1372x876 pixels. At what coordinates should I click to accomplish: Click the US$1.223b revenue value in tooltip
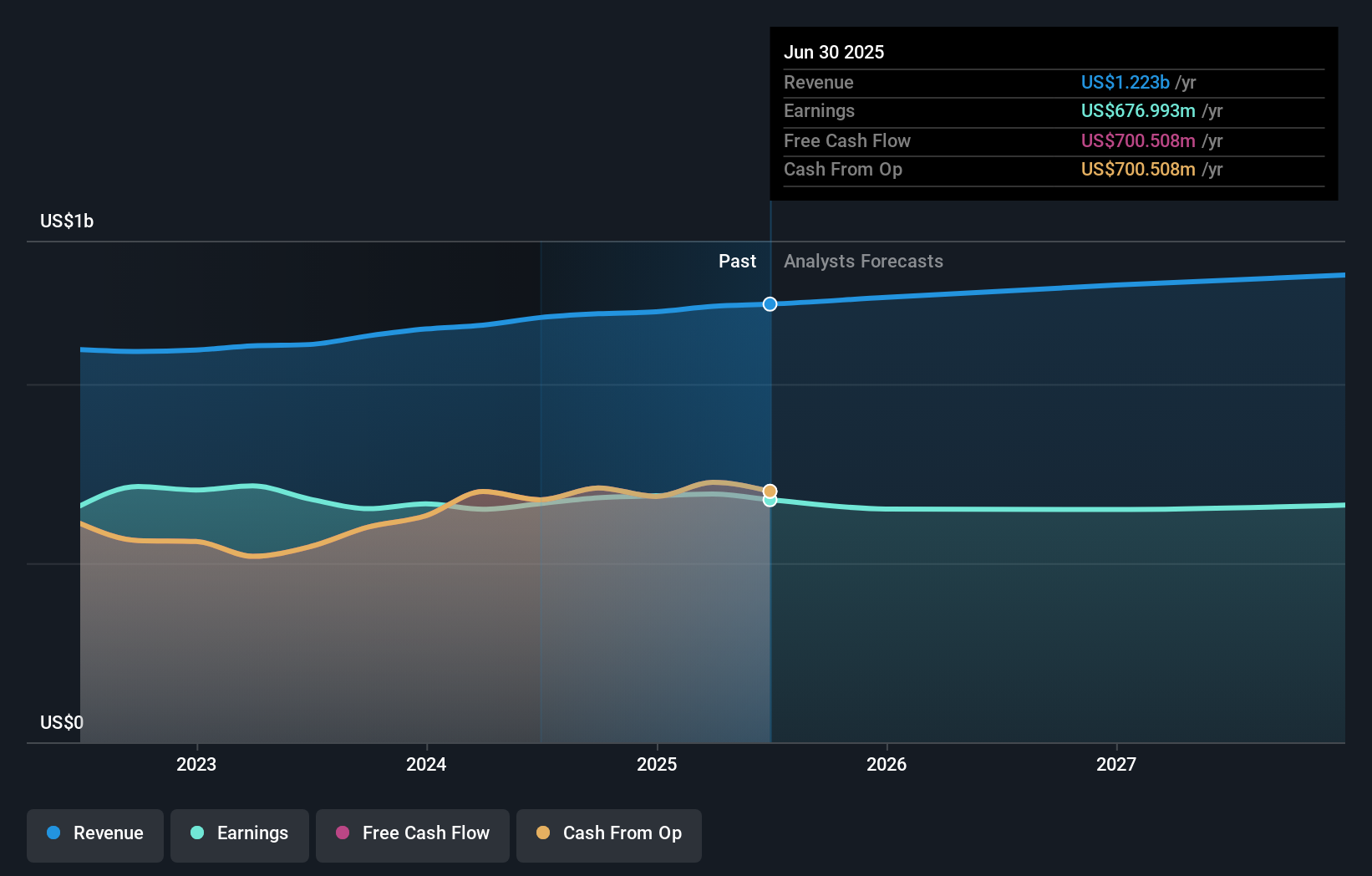point(1125,82)
